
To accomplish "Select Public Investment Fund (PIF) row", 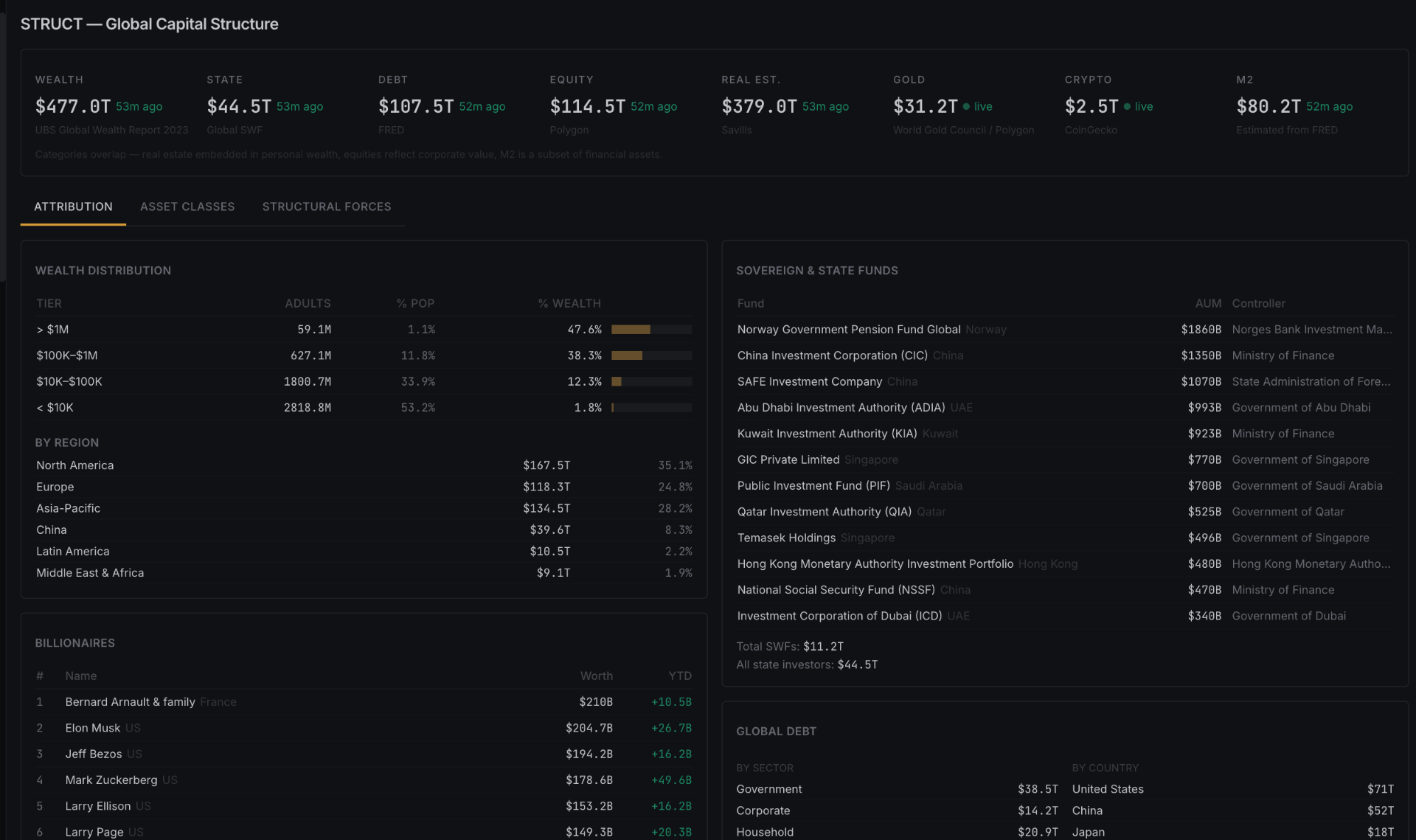I will (x=1065, y=485).
